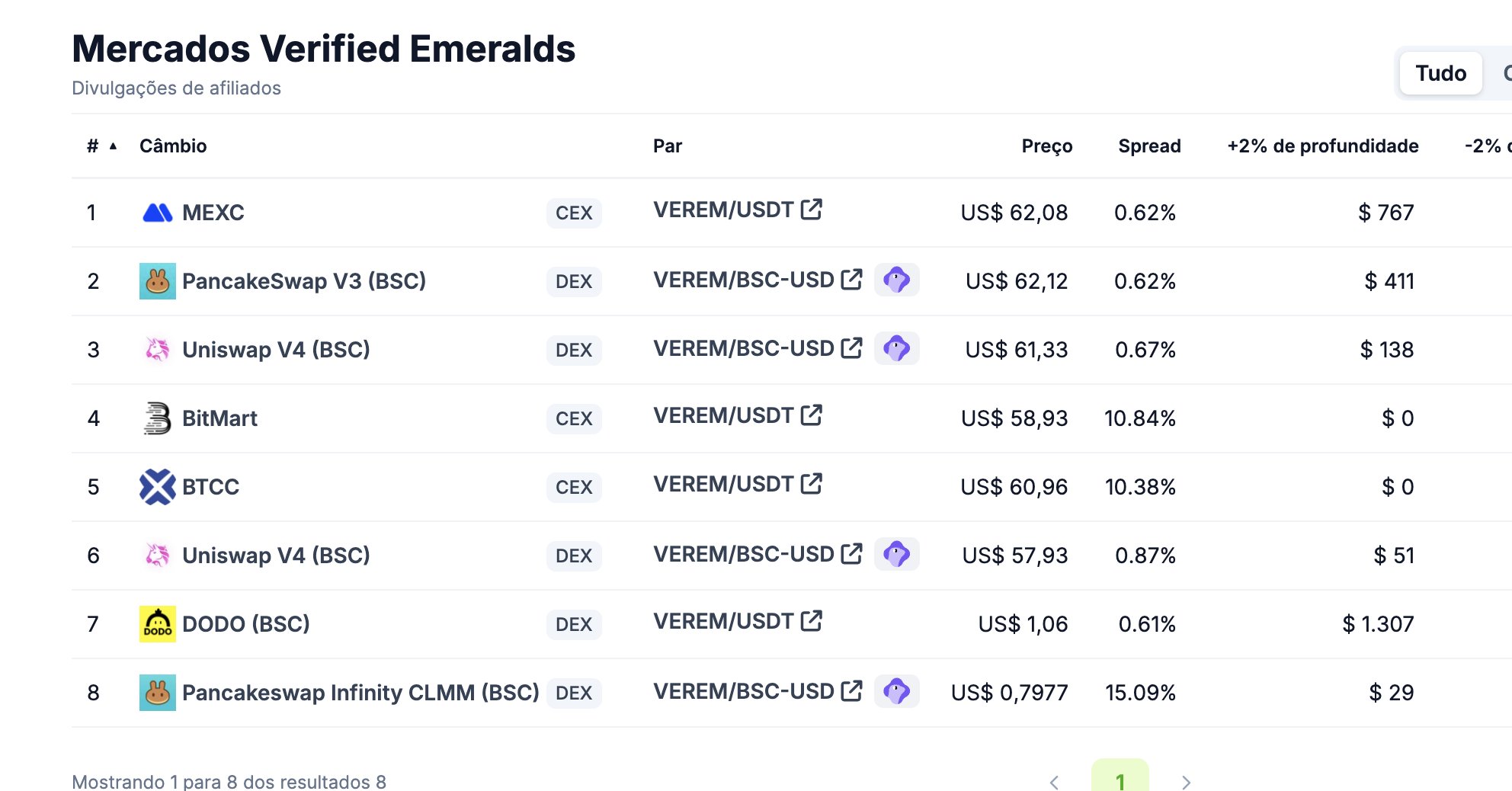Sort by the Spread column header
Screen dimensions: 1512x791
[1149, 146]
